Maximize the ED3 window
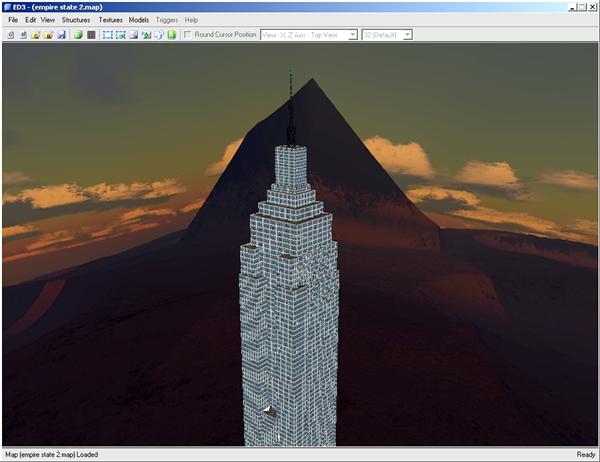Viewport: 600px width, 462px height. [582, 7]
